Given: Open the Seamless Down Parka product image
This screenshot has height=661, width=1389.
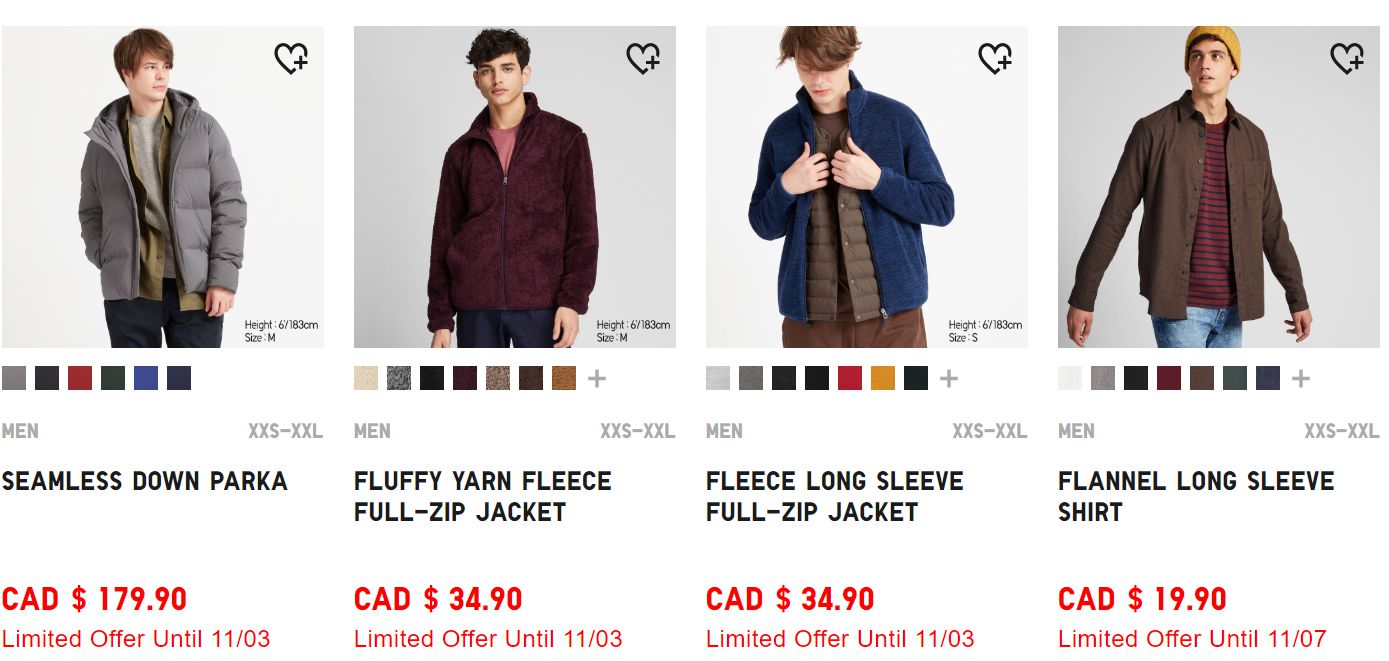Looking at the screenshot, I should [x=163, y=187].
